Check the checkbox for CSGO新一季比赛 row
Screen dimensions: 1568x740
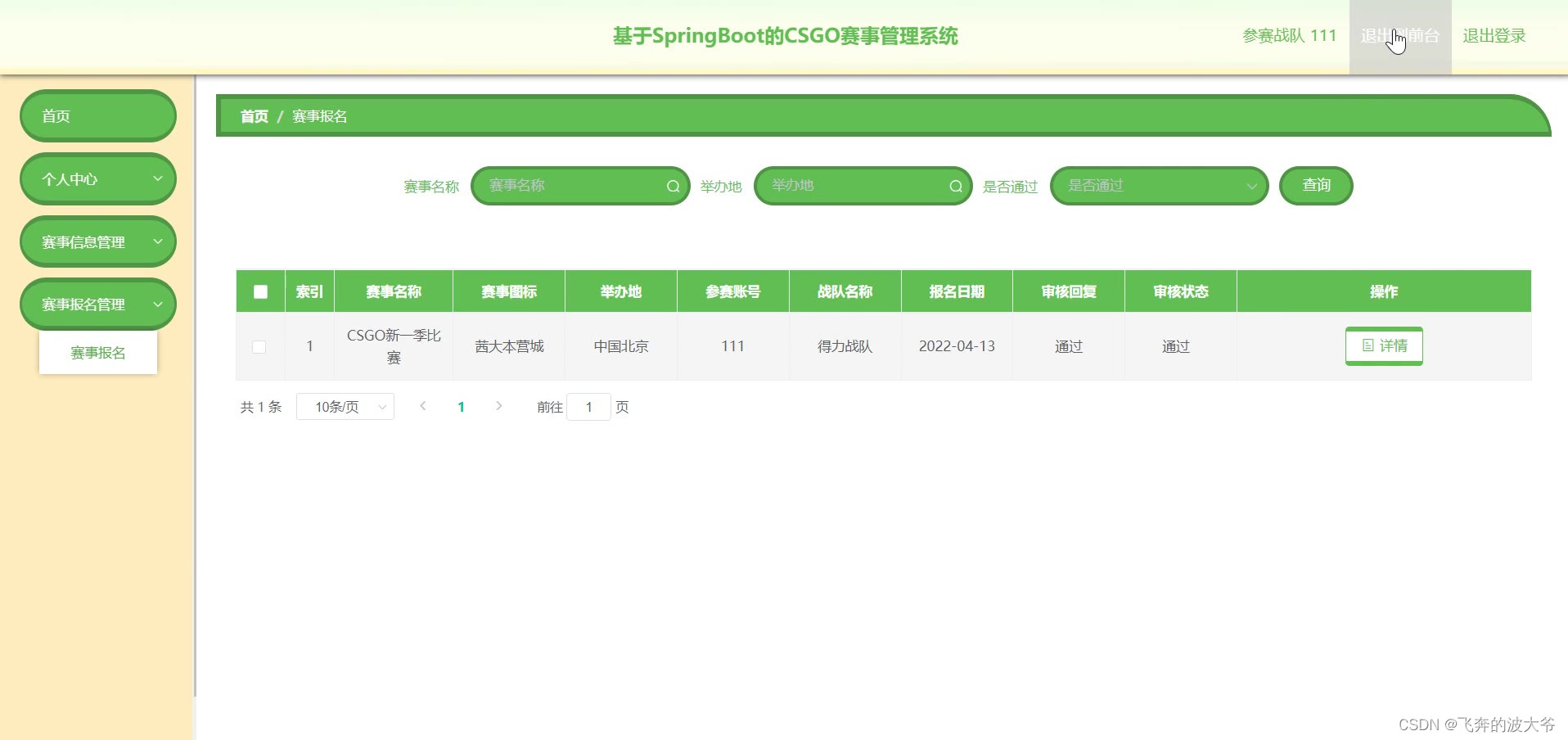pos(259,346)
